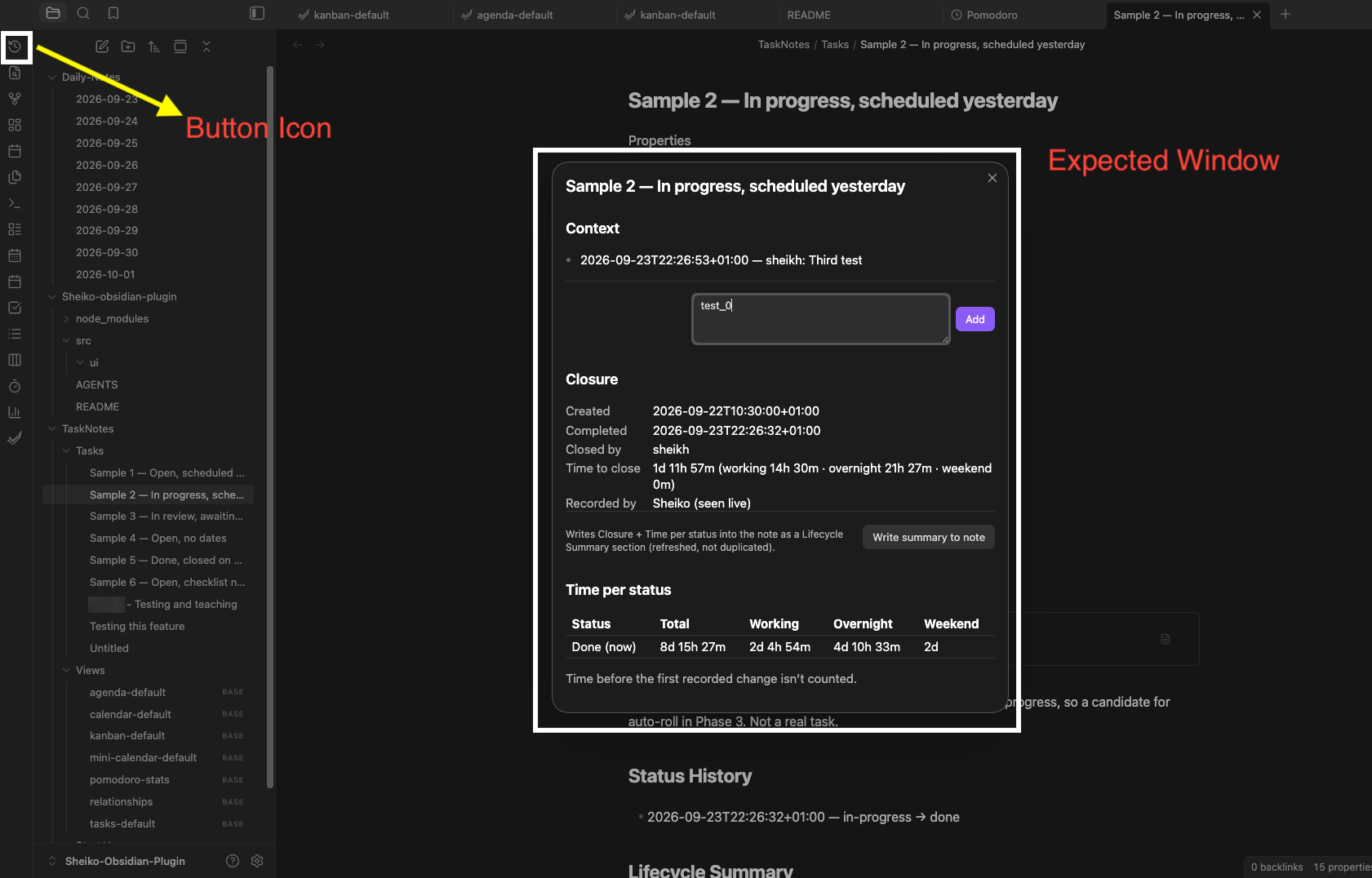1372x878 pixels.
Task: Collapse the TaskNotes folder
Action: 52,428
